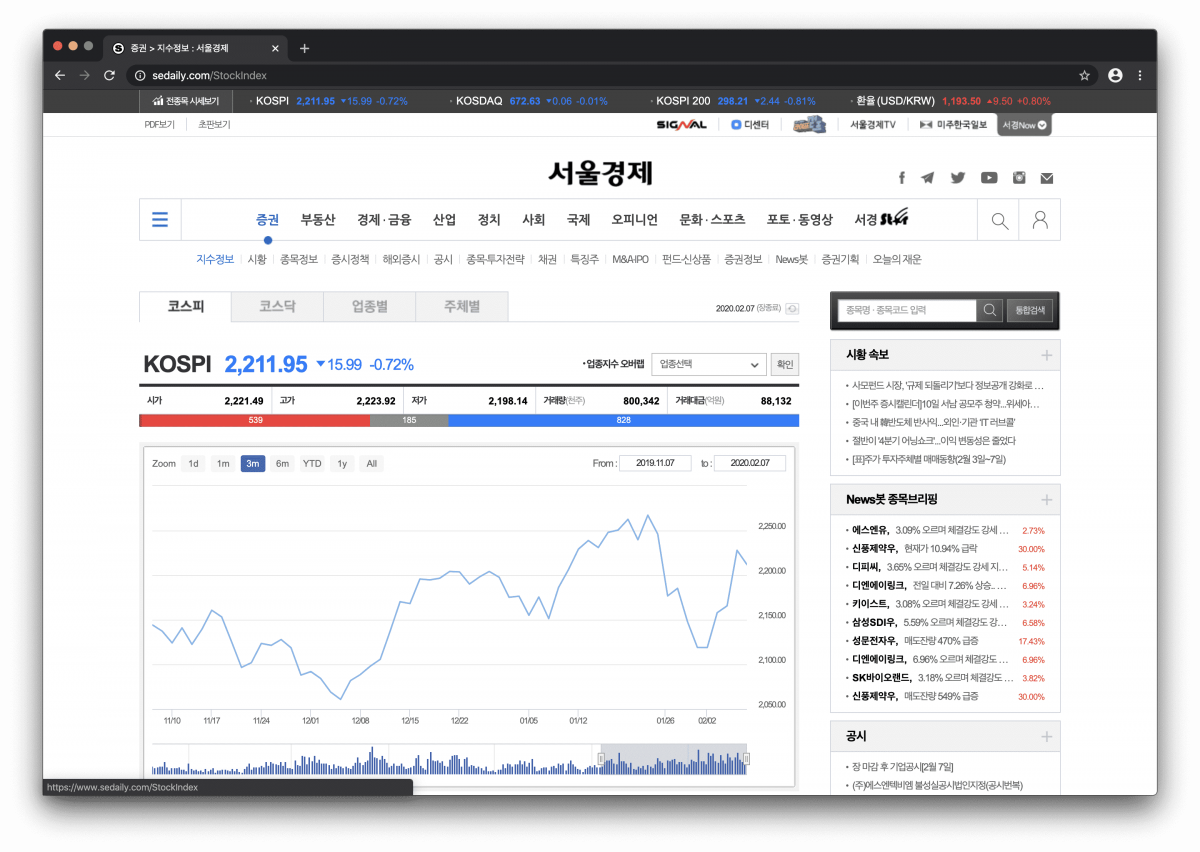Screen dimensions: 1200x852
Task: Expand 시황 속보 with plus icon
Action: pos(1046,355)
